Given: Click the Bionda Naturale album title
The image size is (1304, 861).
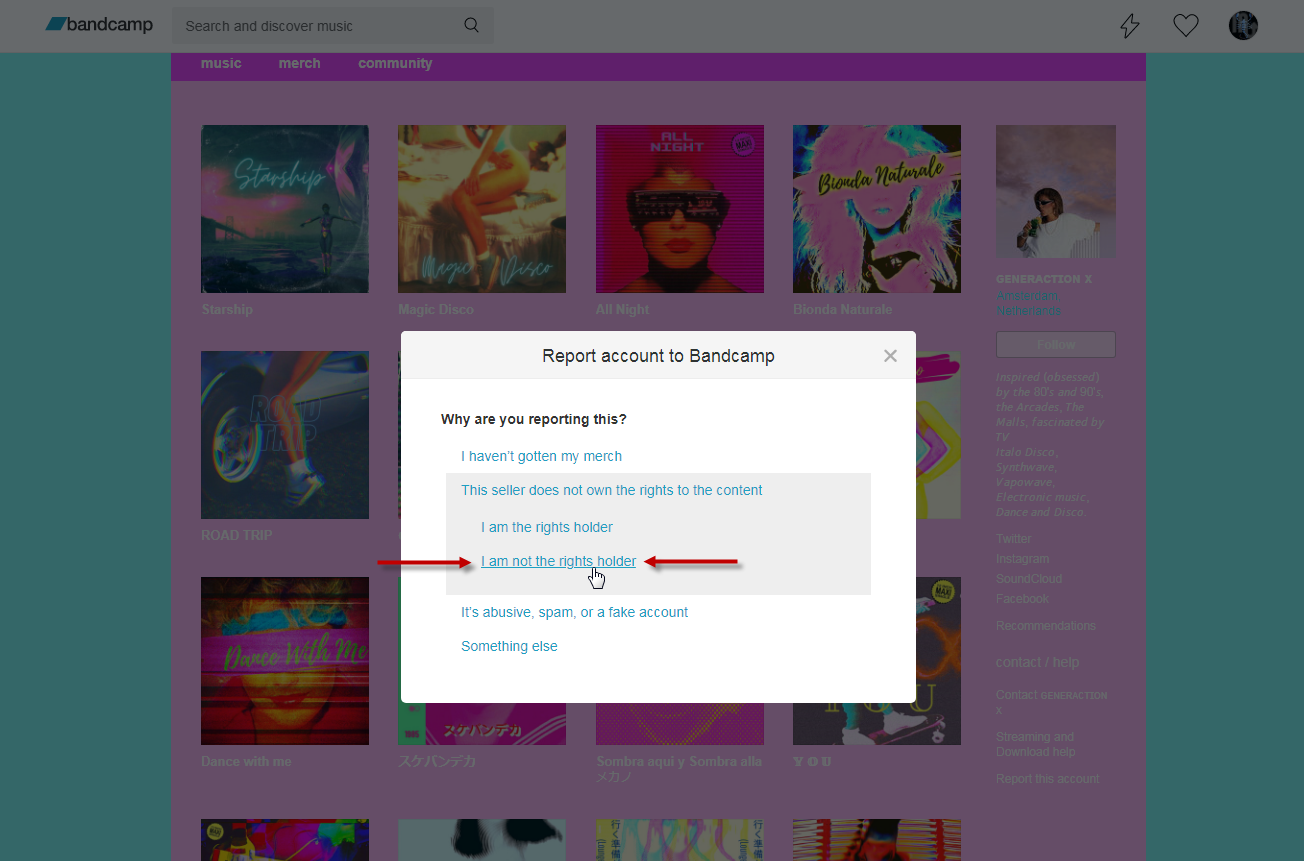Looking at the screenshot, I should 843,310.
